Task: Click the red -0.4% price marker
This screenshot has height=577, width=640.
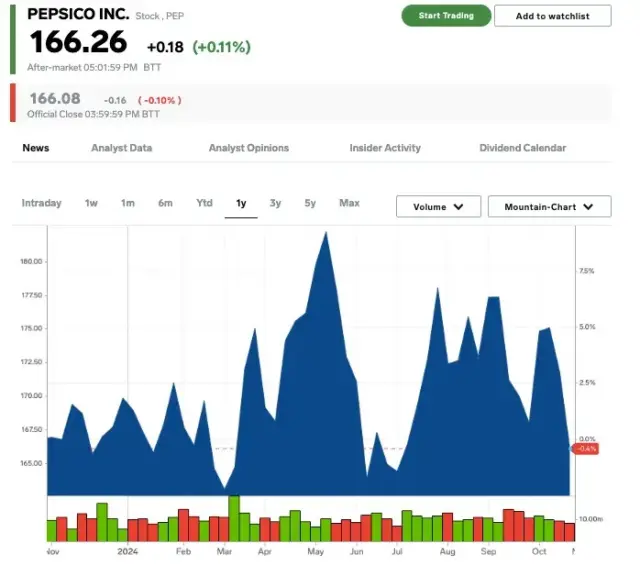Action: coord(585,449)
